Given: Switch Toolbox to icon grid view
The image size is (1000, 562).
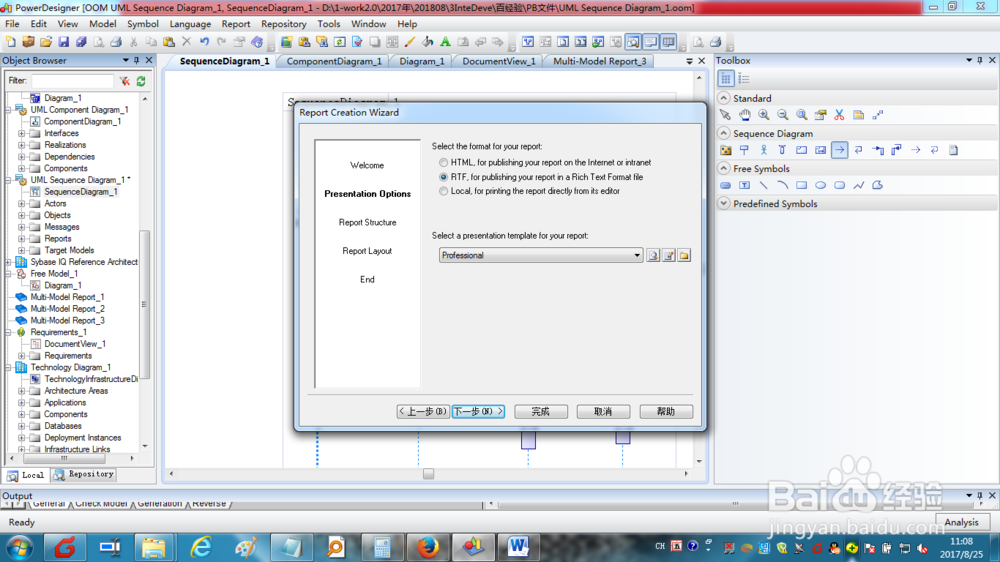Looking at the screenshot, I should (726, 79).
